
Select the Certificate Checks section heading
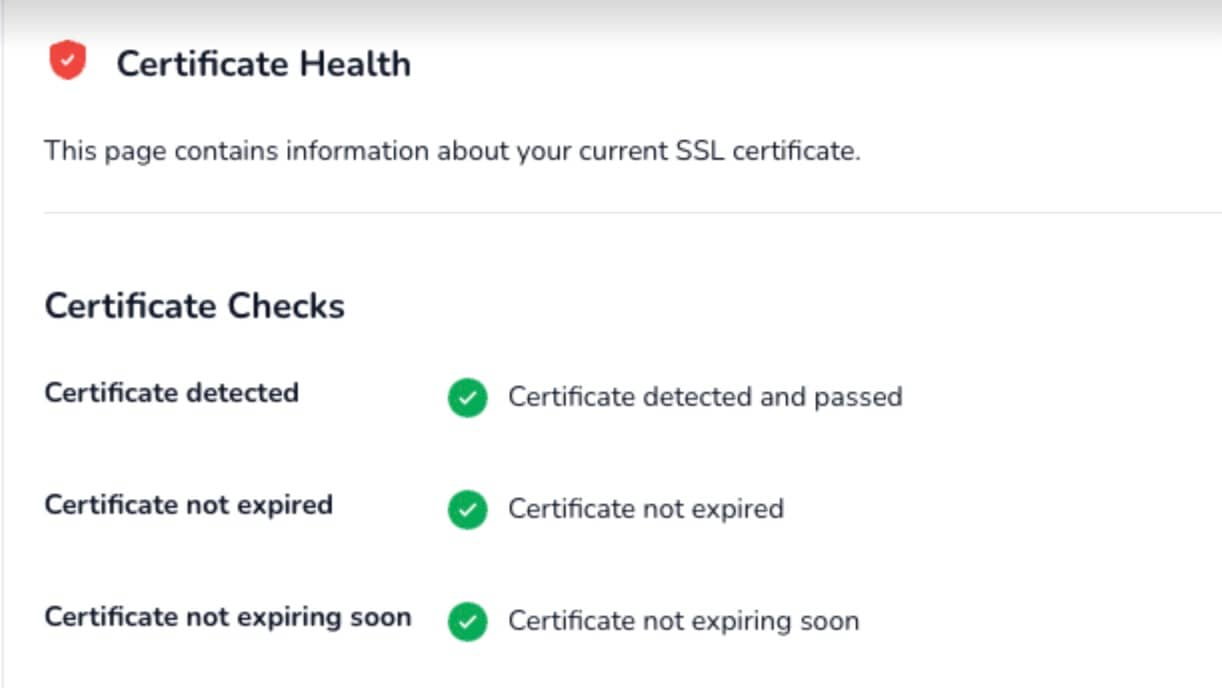pyautogui.click(x=195, y=305)
